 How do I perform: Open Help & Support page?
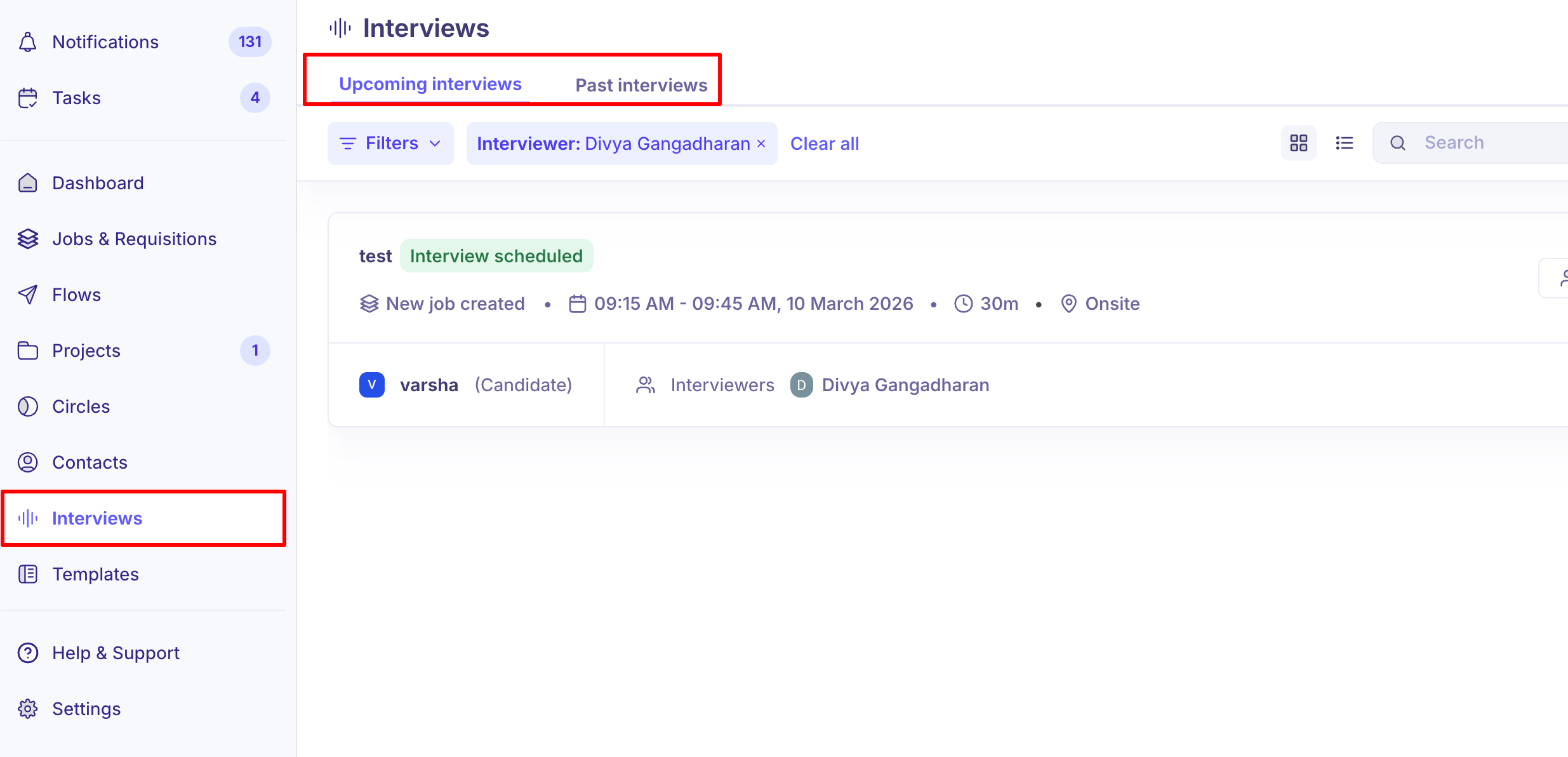coord(116,653)
